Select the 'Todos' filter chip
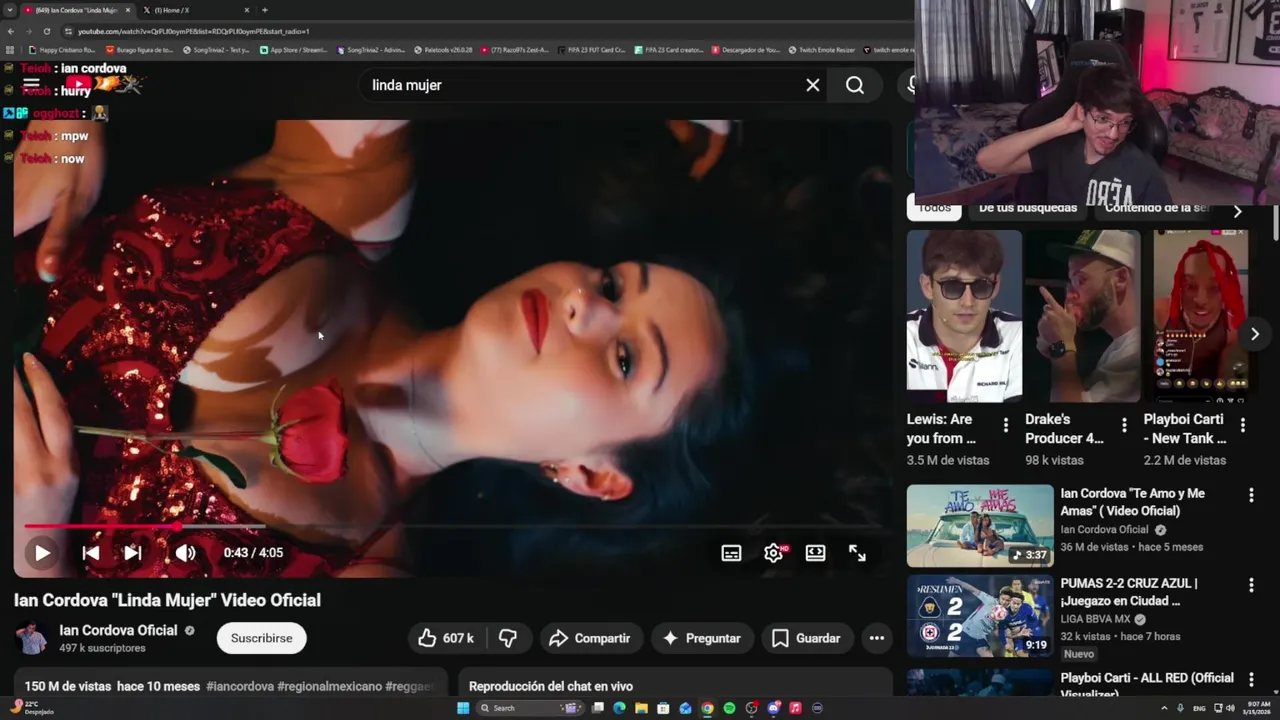 pos(934,209)
